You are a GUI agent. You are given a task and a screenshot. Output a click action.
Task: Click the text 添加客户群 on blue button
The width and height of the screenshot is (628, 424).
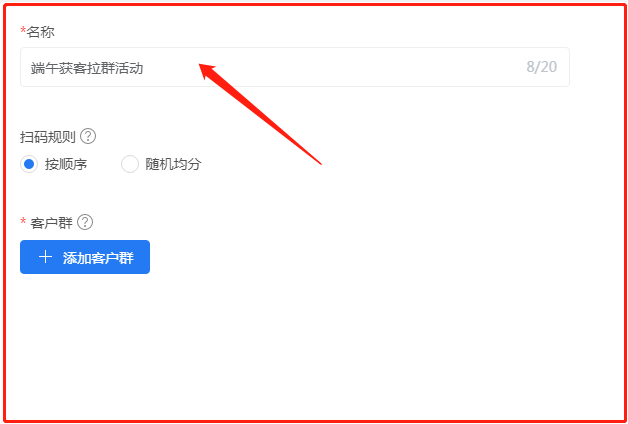click(x=98, y=258)
